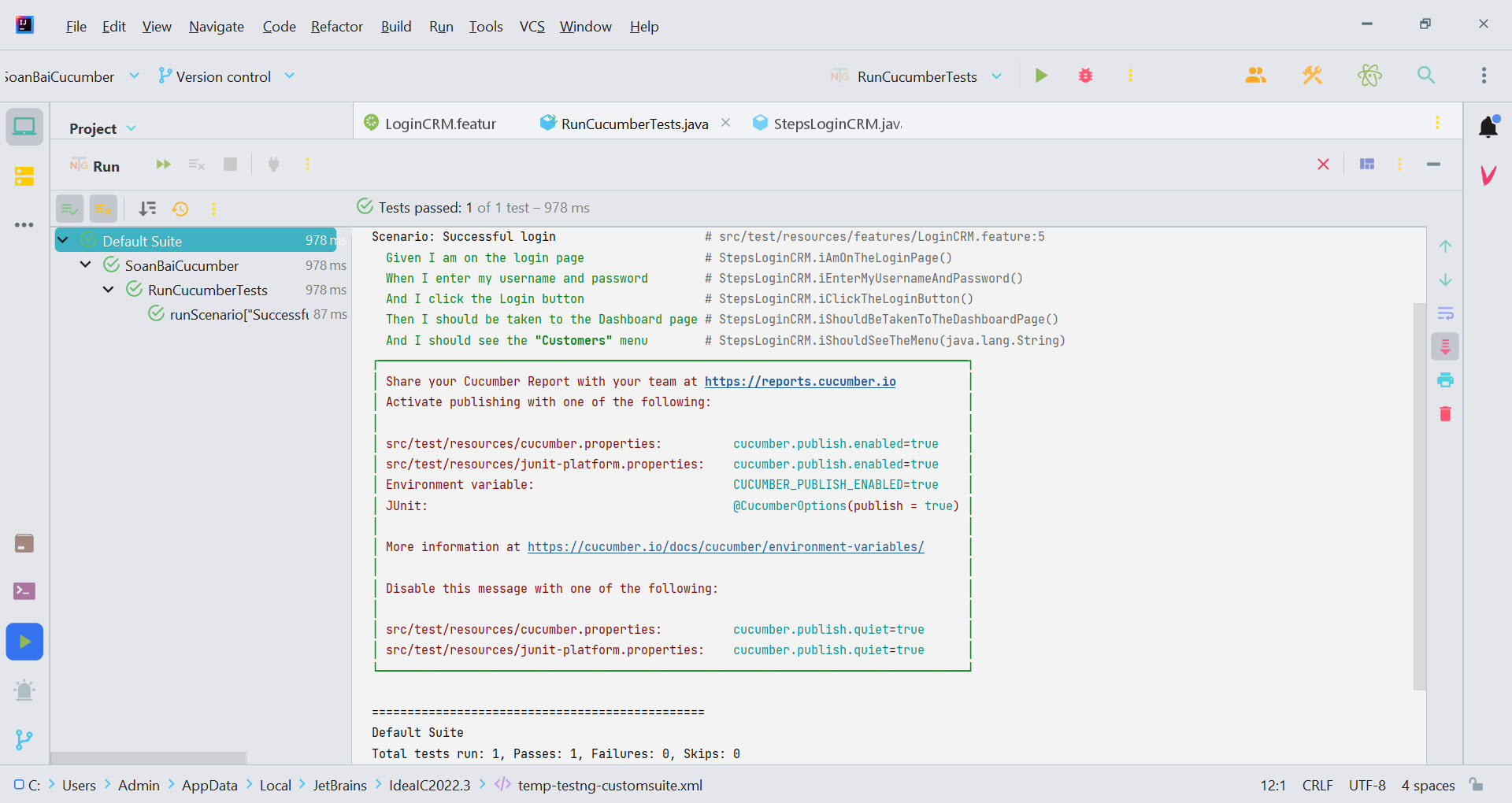This screenshot has height=803, width=1512.
Task: Open the brown Bookmarks tool window icon
Action: (x=24, y=543)
